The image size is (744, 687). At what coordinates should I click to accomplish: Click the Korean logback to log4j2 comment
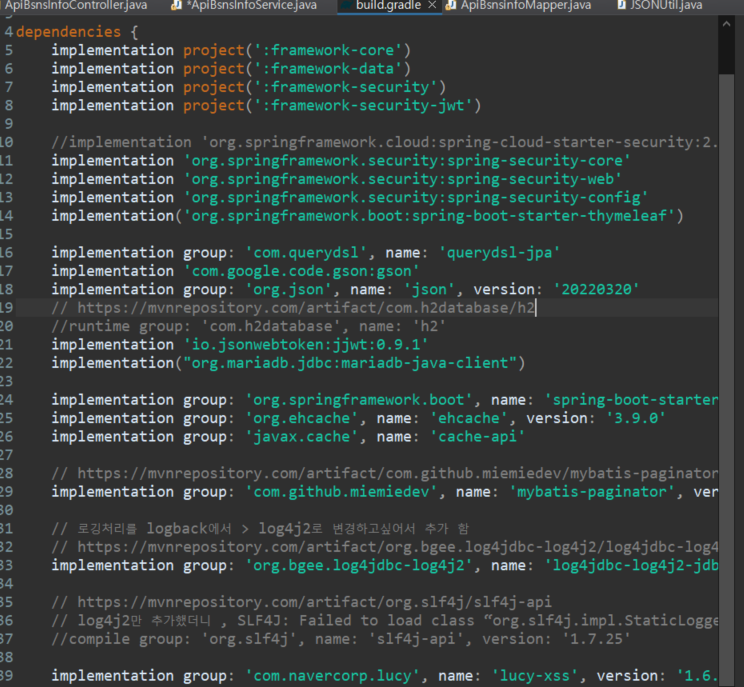tap(260, 529)
